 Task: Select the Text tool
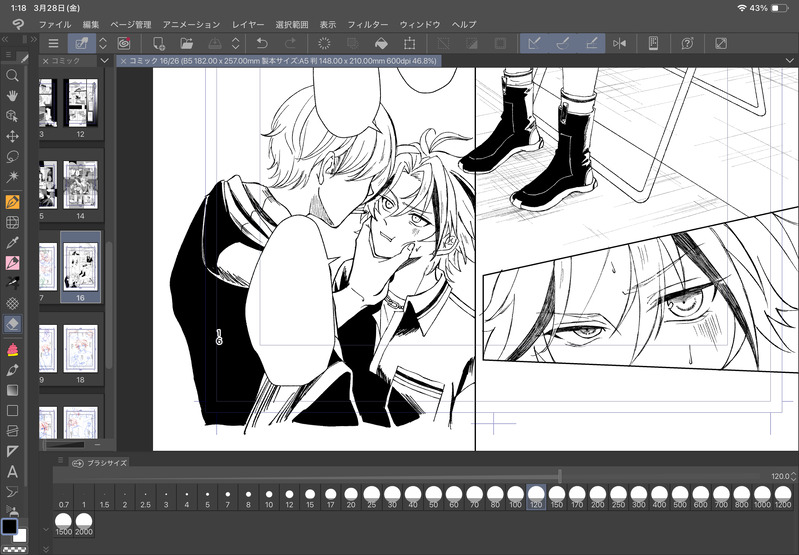click(x=12, y=472)
